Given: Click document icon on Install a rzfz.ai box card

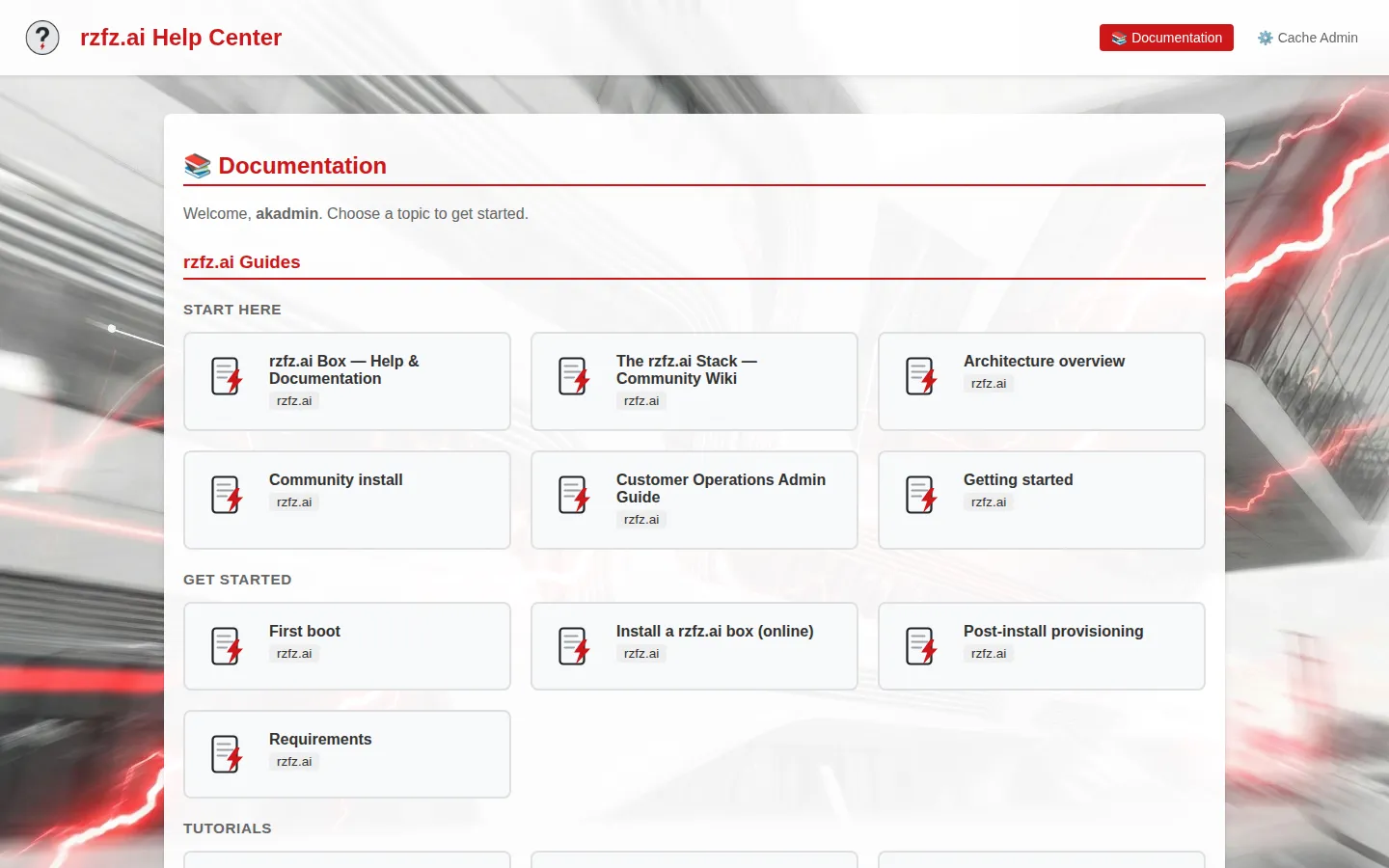Looking at the screenshot, I should (574, 646).
